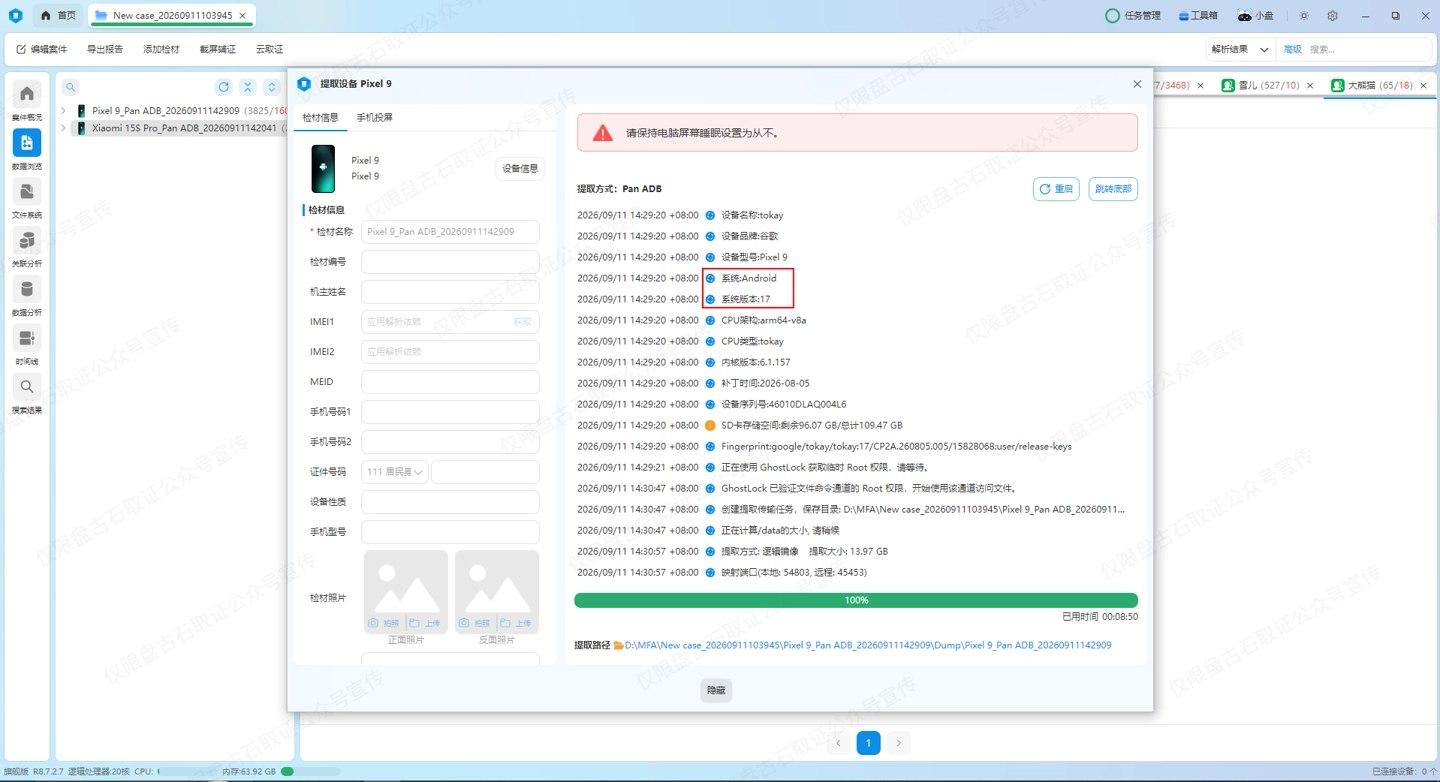1440x782 pixels.
Task: Open the 关联分析 sidebar icon
Action: 27,241
